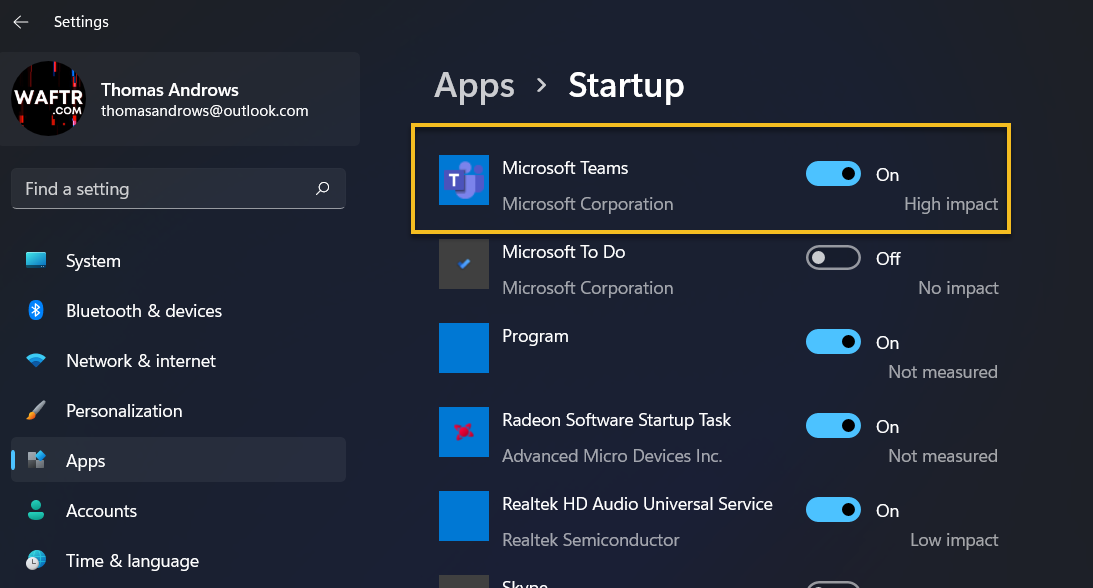Enable Microsoft To Do startup toggle
Image resolution: width=1093 pixels, height=588 pixels.
tap(833, 258)
